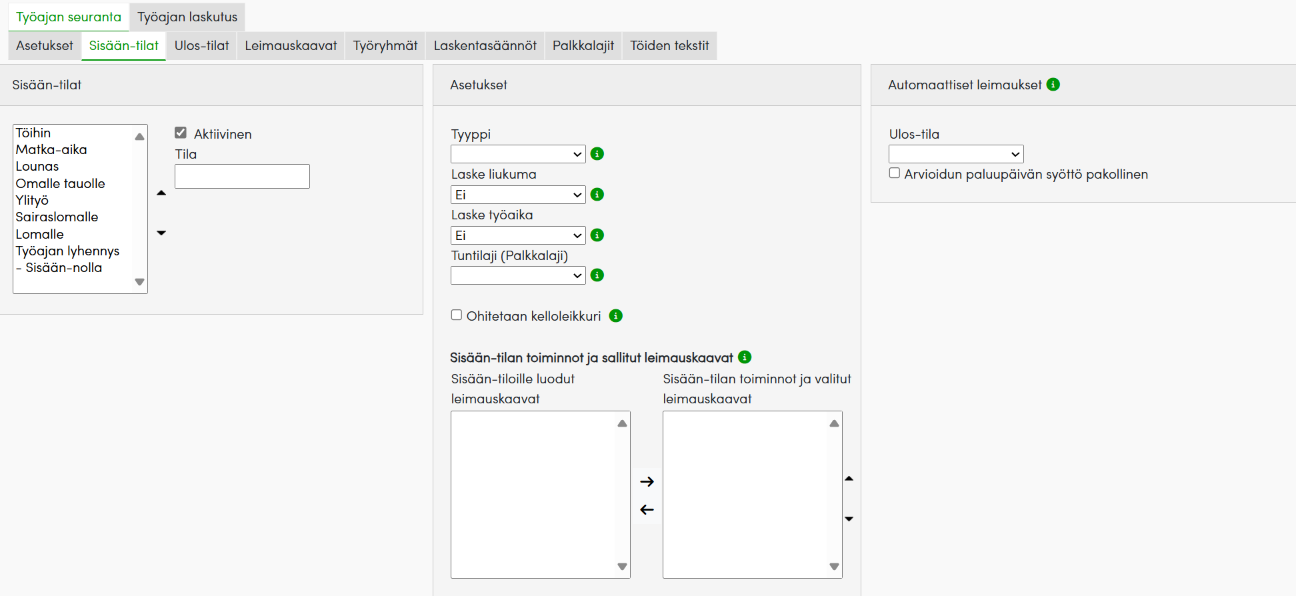1296x596 pixels.
Task: Click info icon next to Automaattiset leimaukset
Action: tap(1053, 85)
